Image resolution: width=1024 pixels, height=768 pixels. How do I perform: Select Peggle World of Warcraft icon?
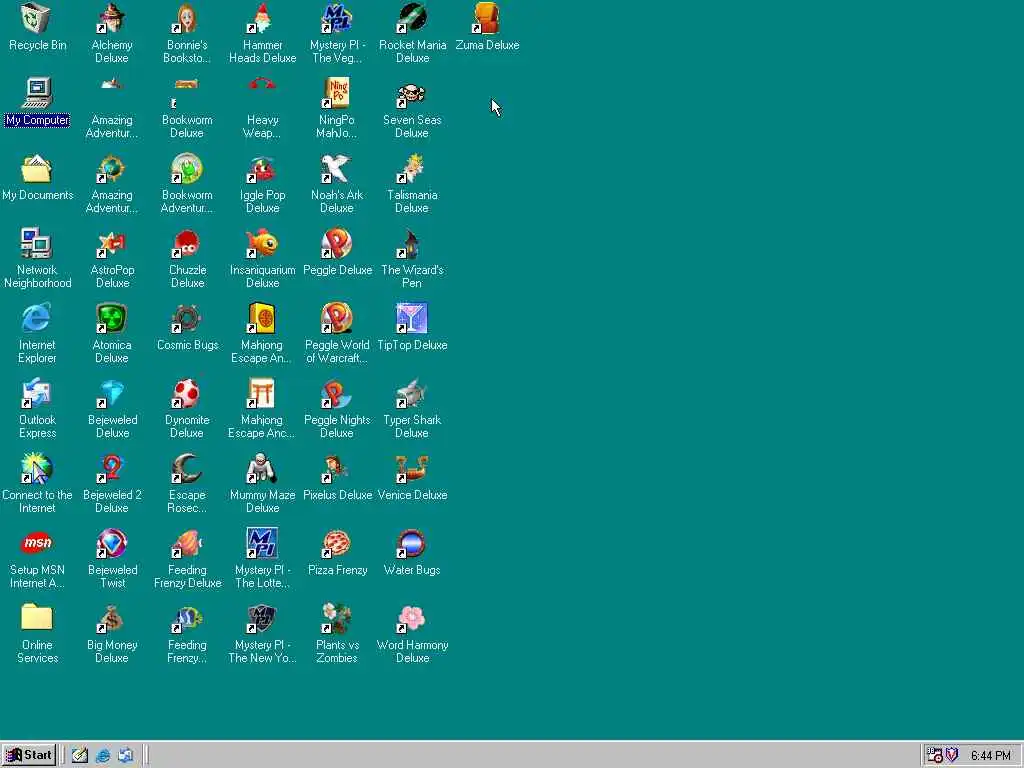click(x=337, y=319)
